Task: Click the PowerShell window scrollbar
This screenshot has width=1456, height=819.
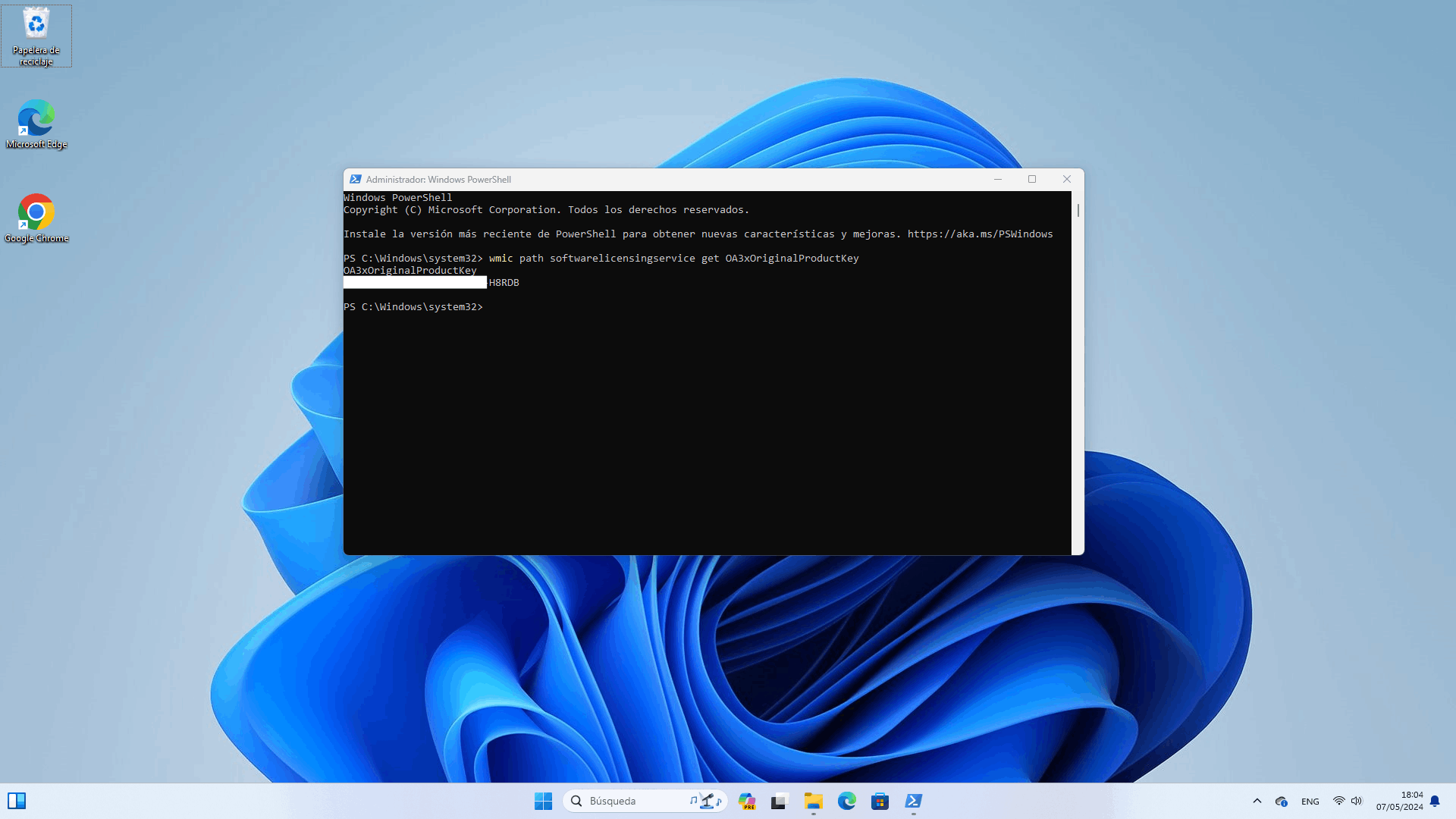Action: click(x=1078, y=211)
